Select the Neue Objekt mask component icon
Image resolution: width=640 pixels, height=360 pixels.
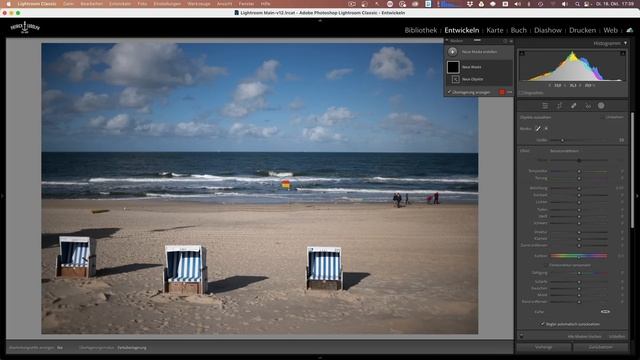pyautogui.click(x=456, y=79)
